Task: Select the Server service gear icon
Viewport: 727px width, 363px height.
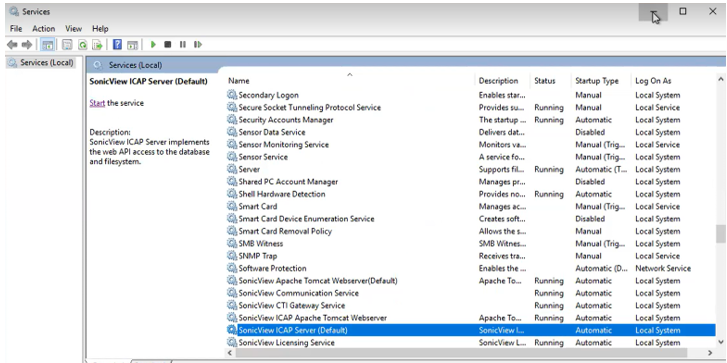Action: 231,169
